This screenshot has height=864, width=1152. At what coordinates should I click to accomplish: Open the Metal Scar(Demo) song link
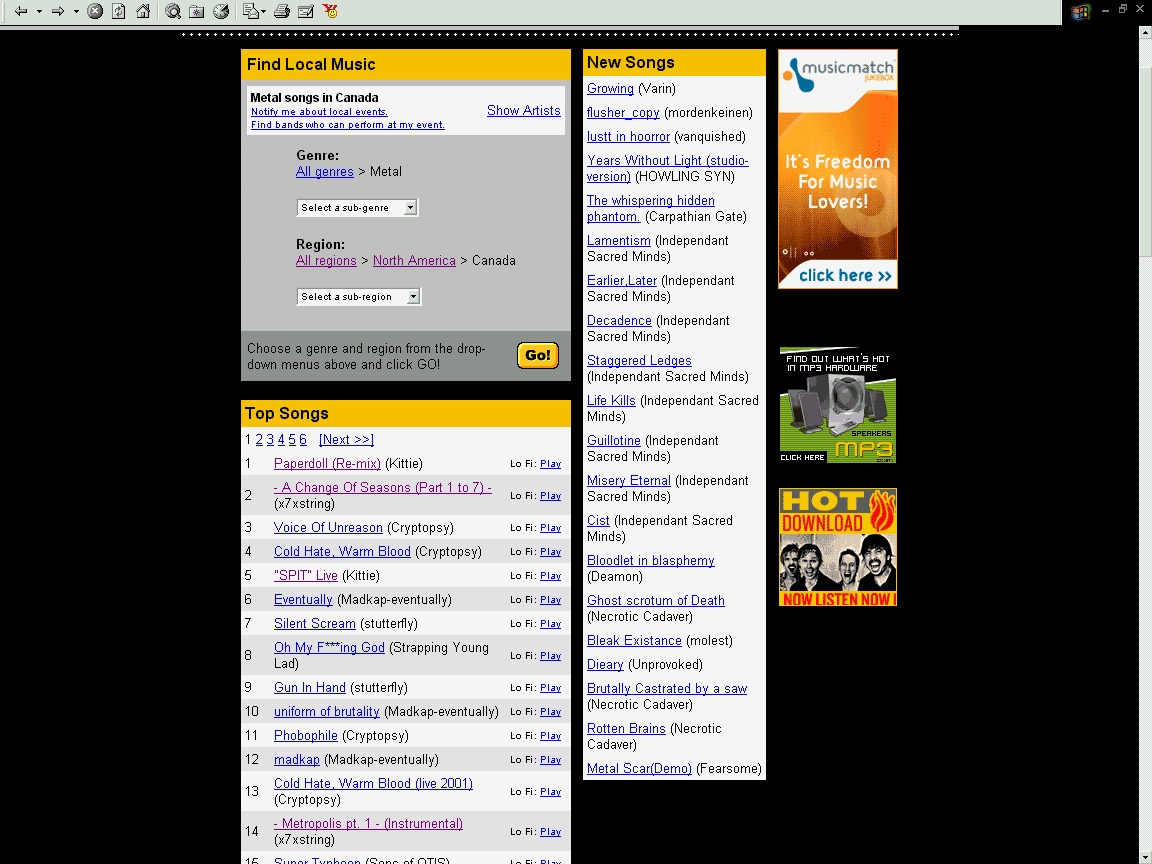point(639,768)
